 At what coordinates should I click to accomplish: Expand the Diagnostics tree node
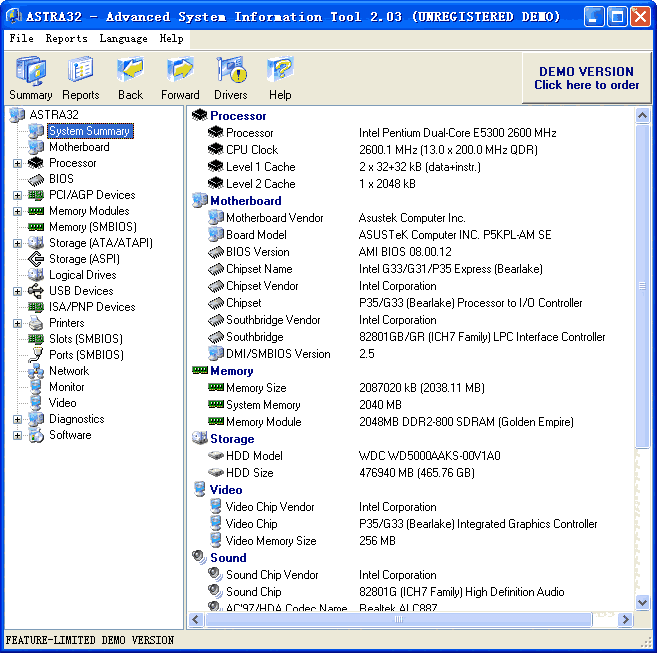point(17,419)
